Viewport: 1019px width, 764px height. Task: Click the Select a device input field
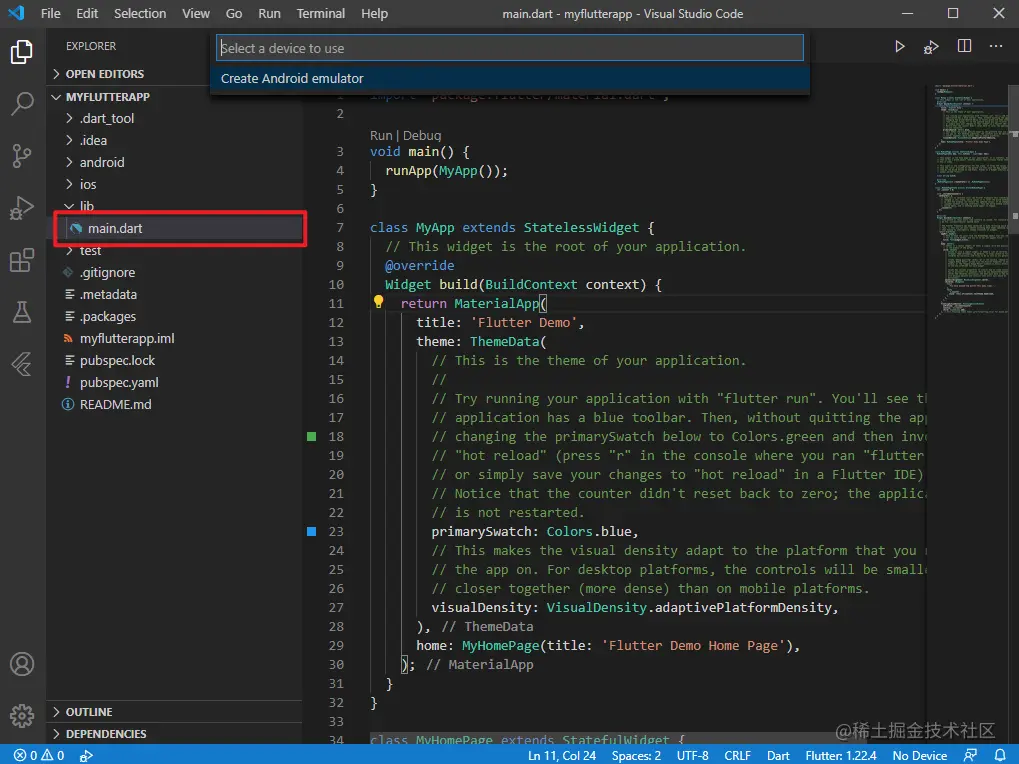tap(510, 48)
